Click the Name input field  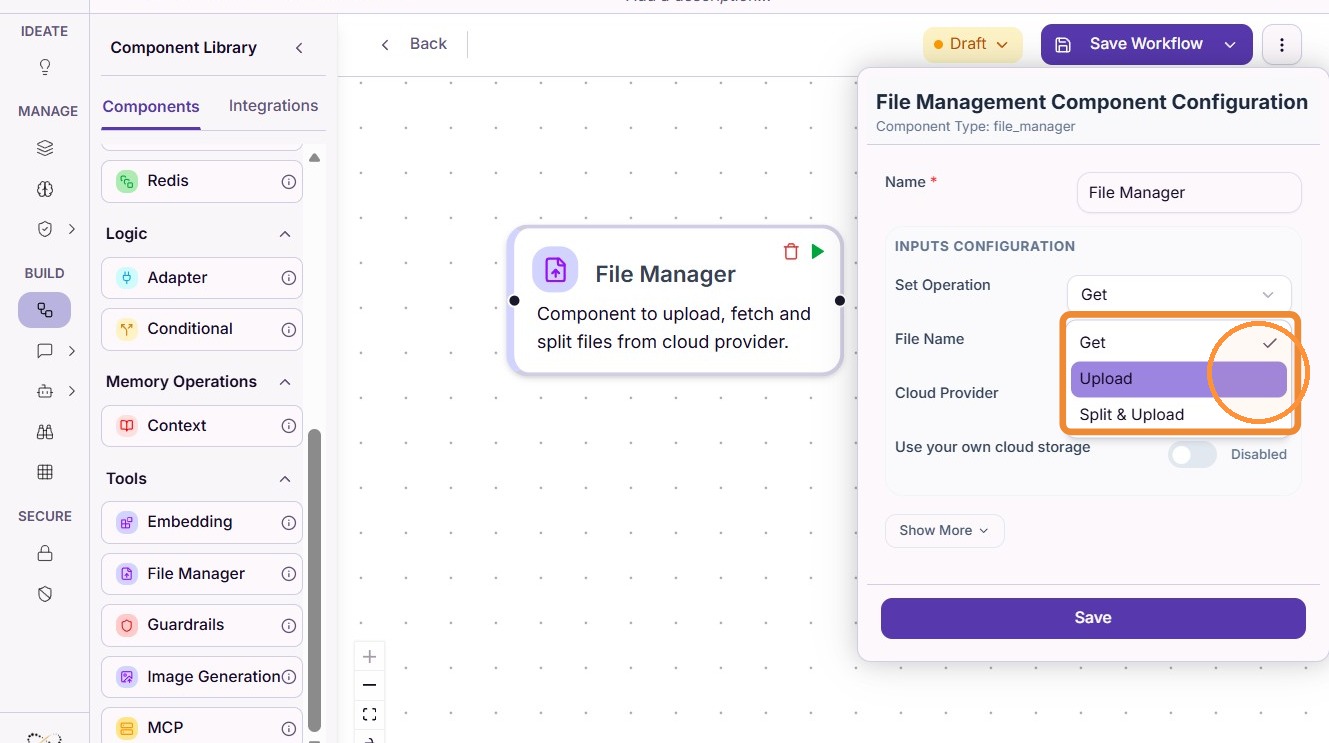(1189, 193)
